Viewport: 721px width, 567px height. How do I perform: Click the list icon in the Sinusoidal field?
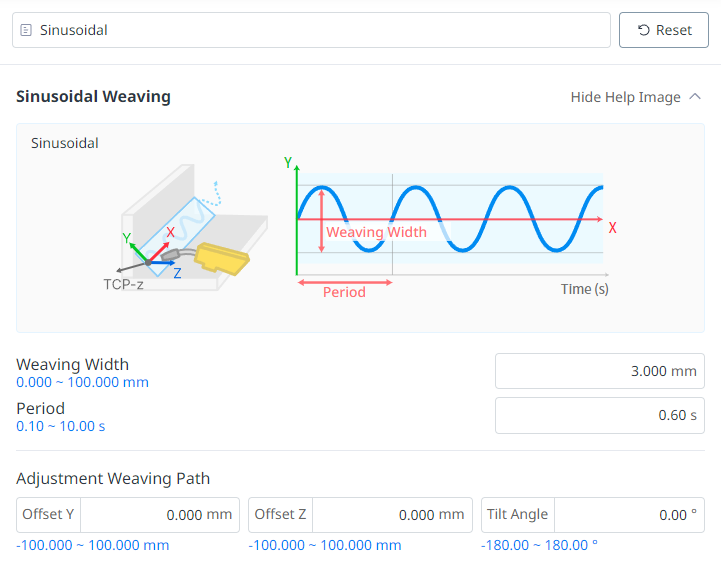[x=26, y=30]
